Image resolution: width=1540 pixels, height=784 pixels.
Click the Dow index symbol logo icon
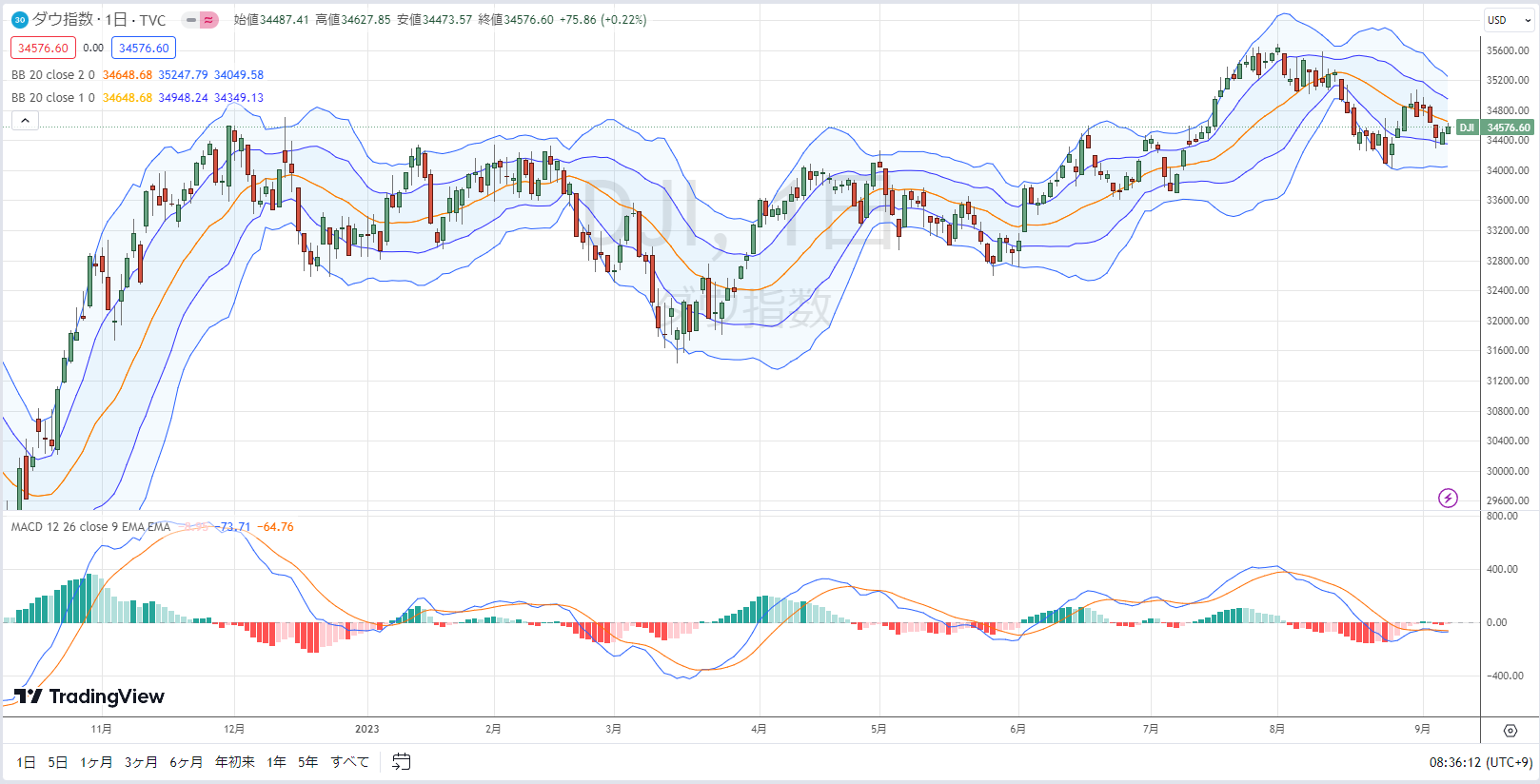(x=19, y=20)
